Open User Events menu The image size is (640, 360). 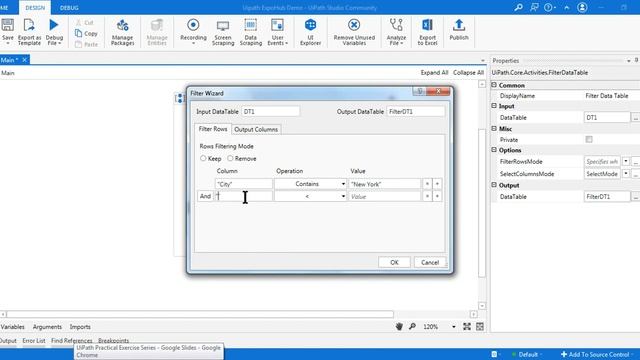click(278, 32)
